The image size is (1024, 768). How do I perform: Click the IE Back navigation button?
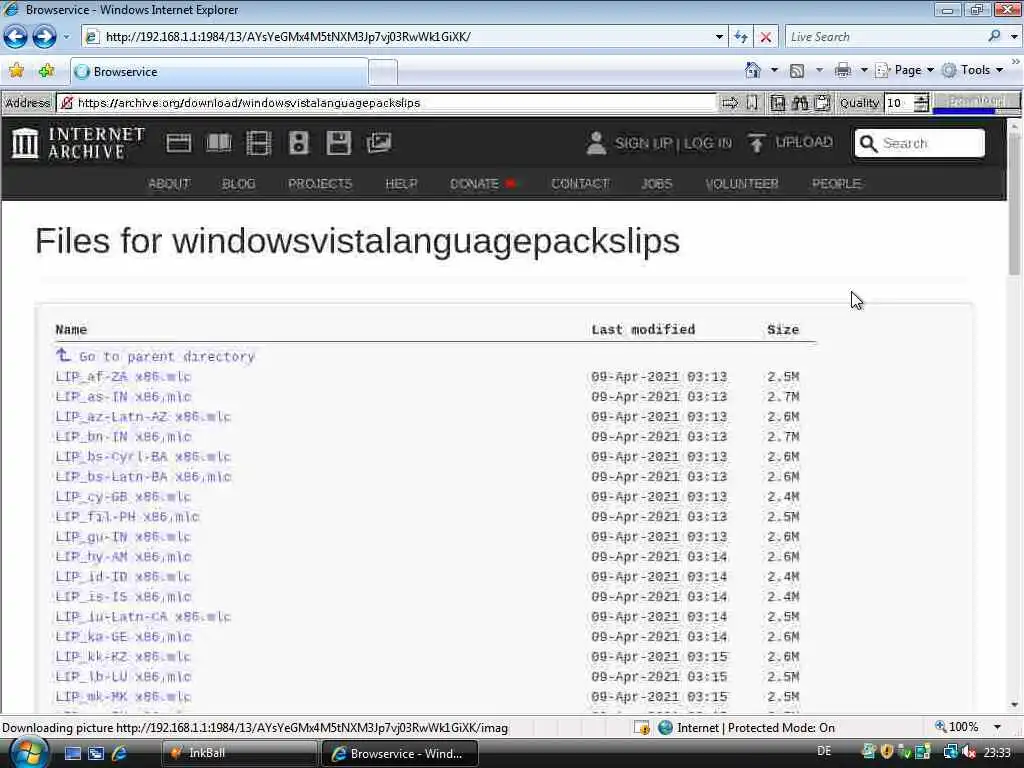(x=16, y=37)
